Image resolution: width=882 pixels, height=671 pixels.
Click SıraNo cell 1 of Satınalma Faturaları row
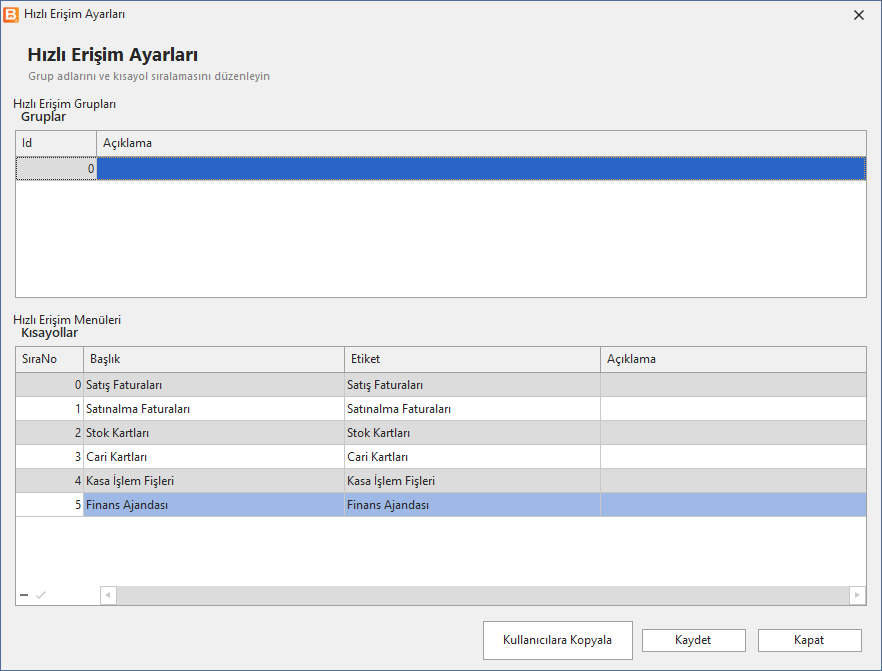(50, 409)
